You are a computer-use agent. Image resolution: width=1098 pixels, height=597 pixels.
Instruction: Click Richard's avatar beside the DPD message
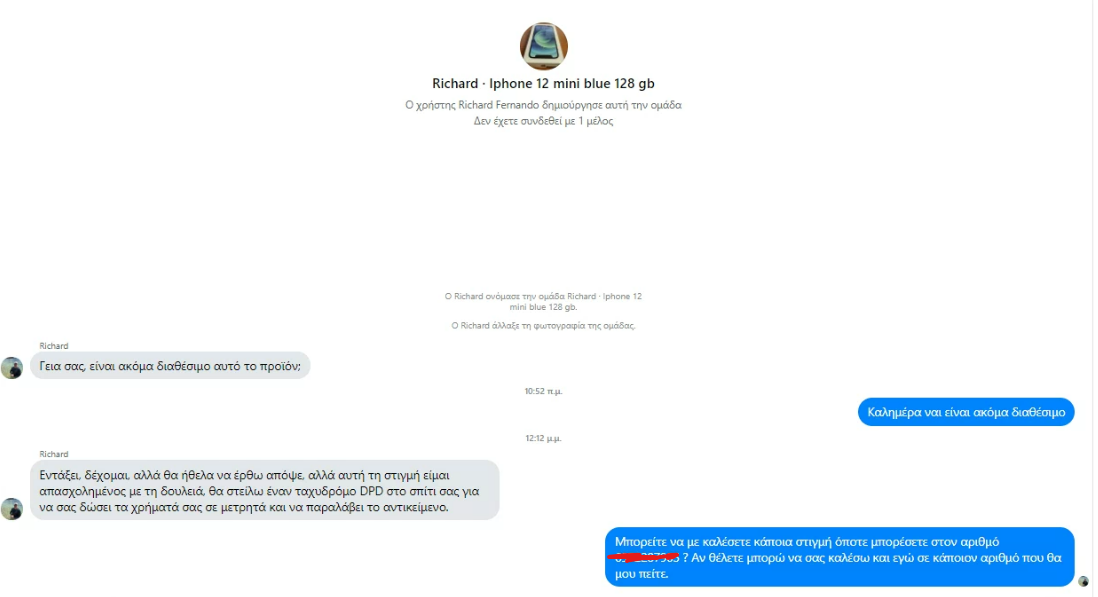[12, 509]
